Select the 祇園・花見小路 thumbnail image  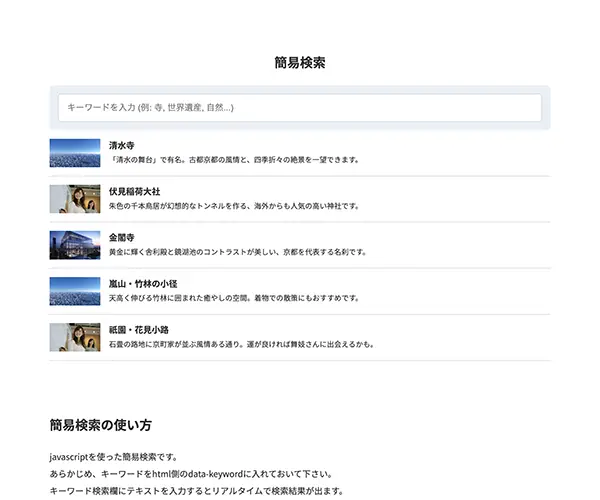pos(75,337)
